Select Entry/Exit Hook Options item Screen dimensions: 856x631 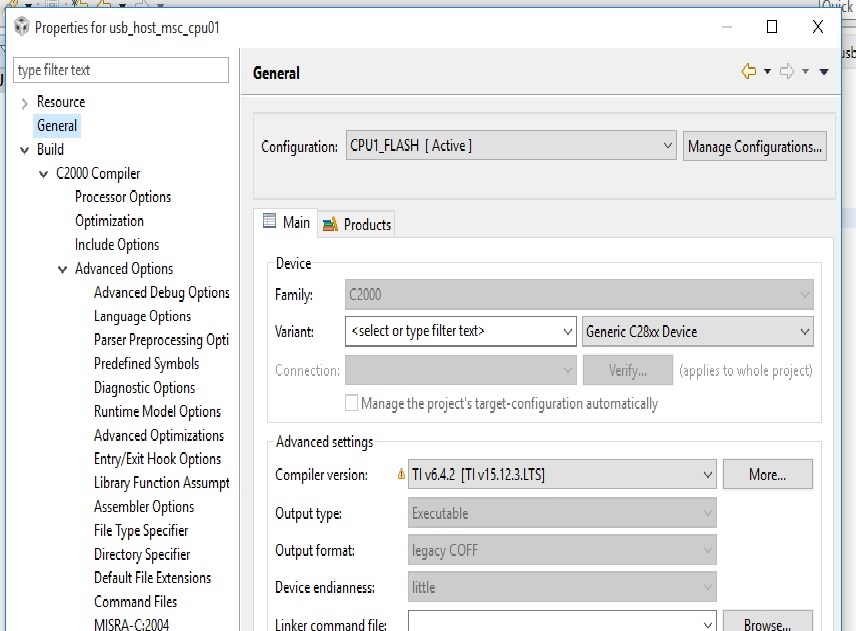tap(157, 459)
